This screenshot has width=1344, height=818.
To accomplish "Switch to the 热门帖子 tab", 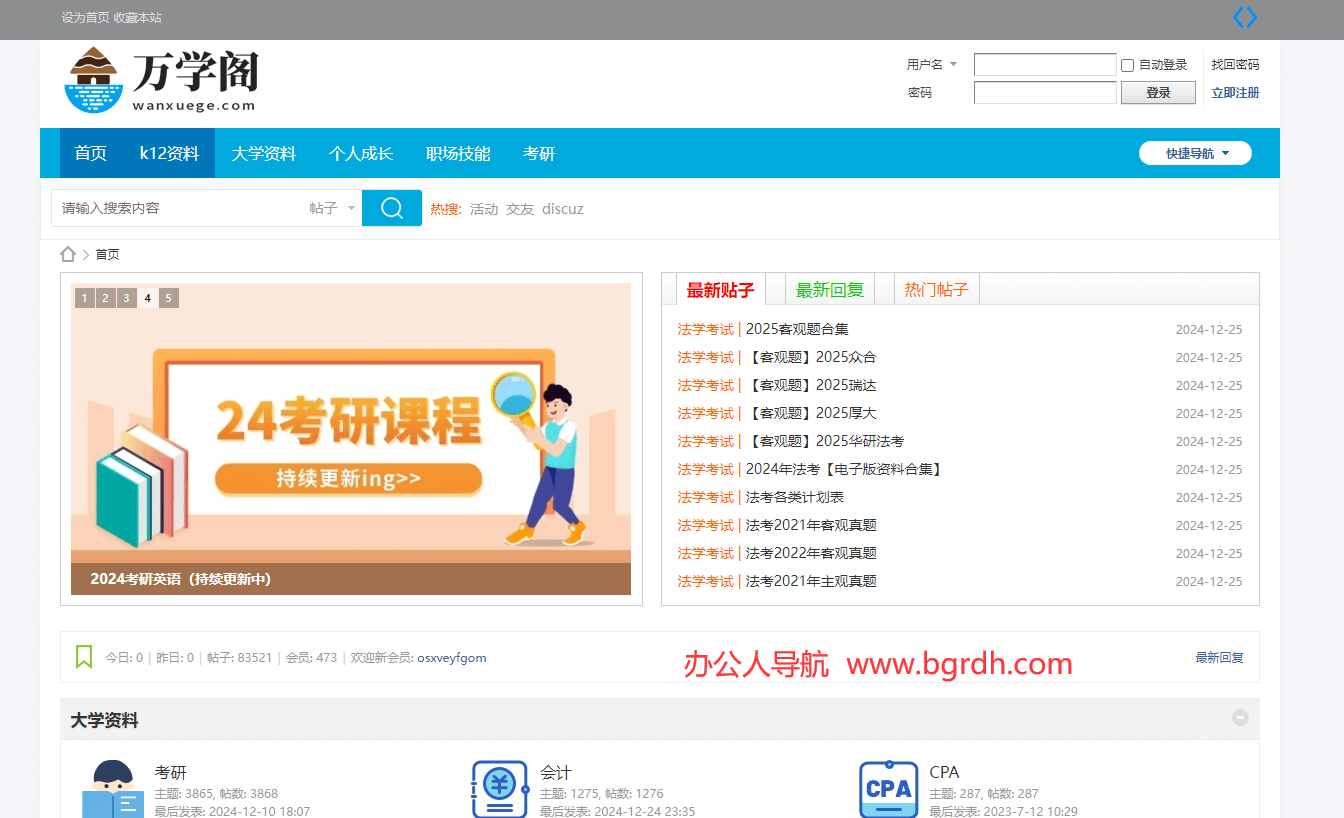I will tap(934, 289).
